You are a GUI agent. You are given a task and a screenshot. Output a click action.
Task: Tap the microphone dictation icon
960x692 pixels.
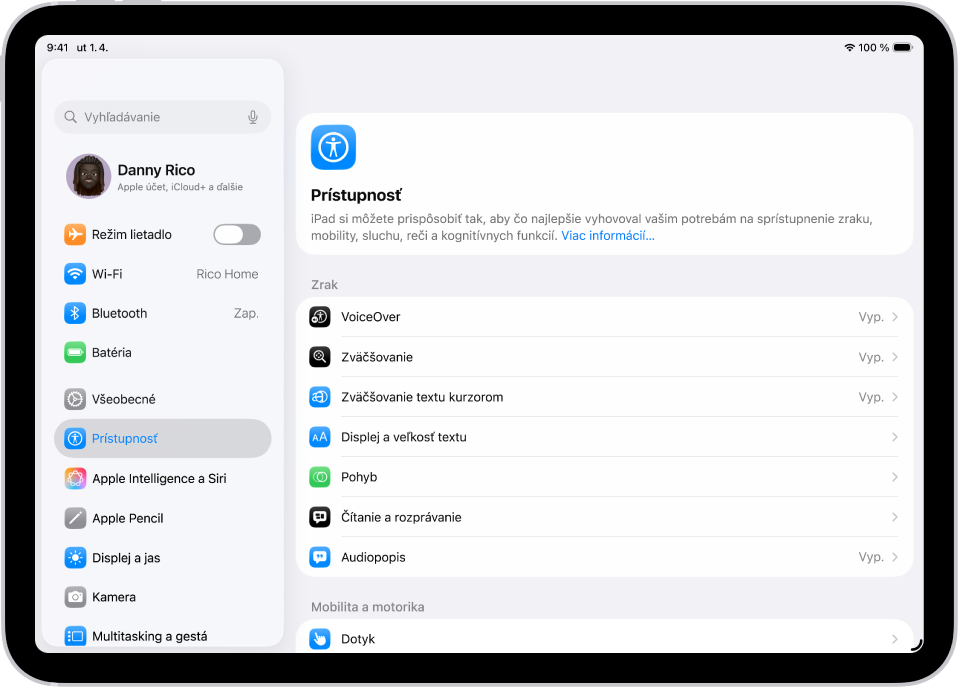[253, 117]
